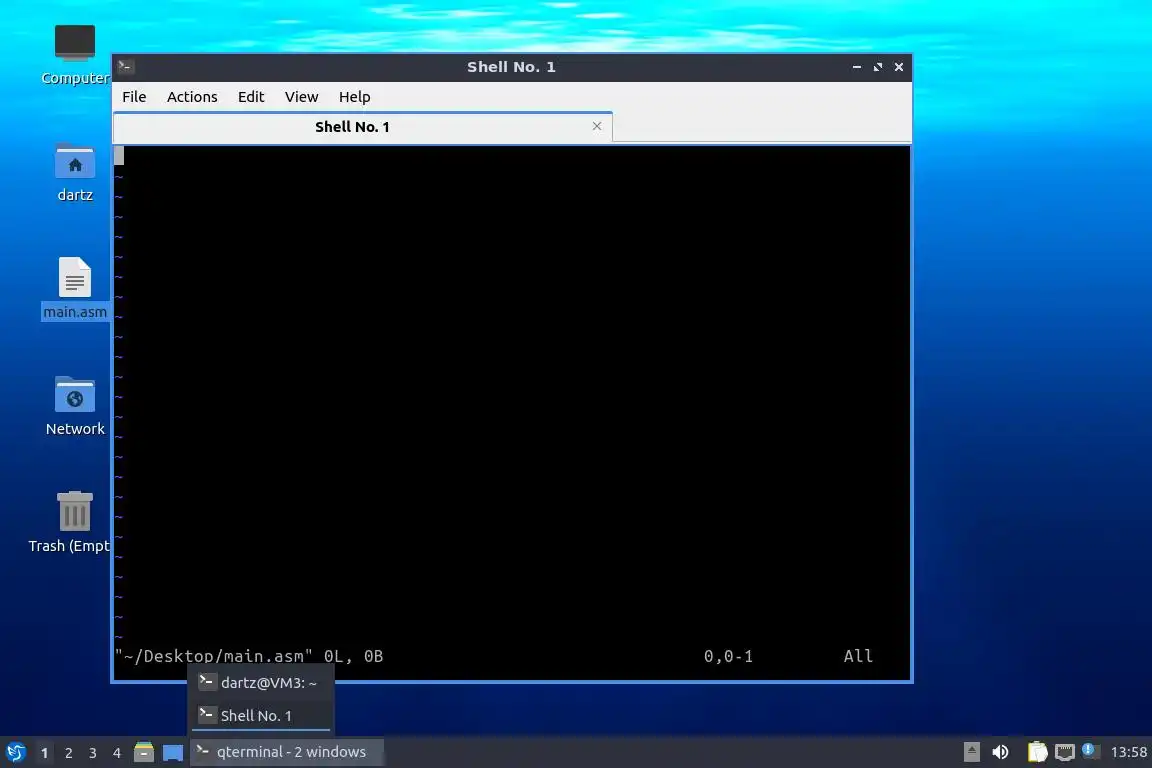The height and width of the screenshot is (768, 1152).
Task: Select the Network desktop icon
Action: [75, 406]
